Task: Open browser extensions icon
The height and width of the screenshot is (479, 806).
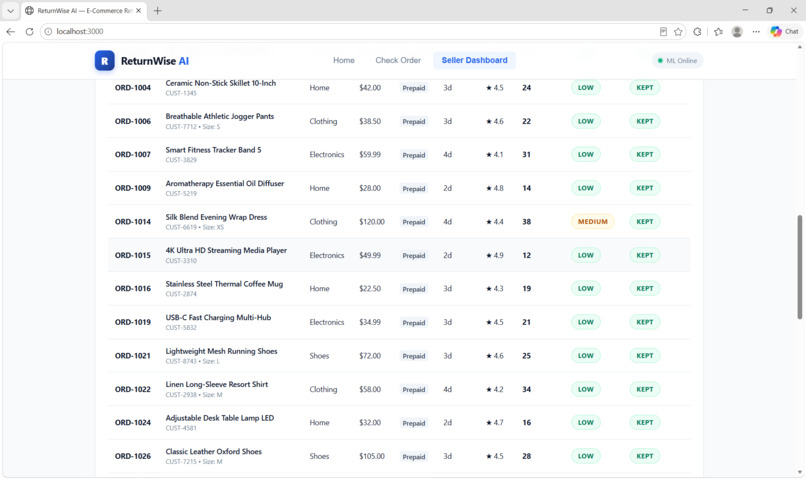Action: pos(697,31)
